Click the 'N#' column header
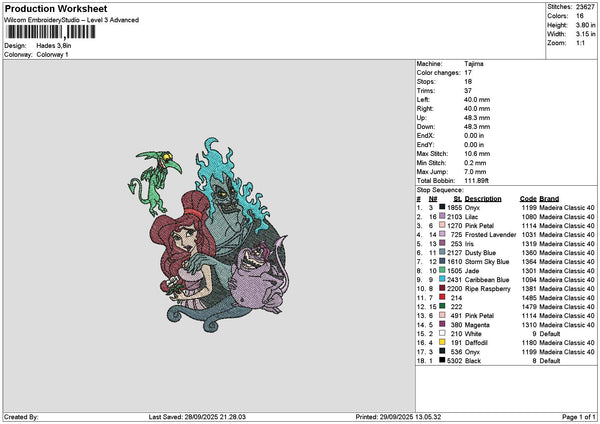 433,199
